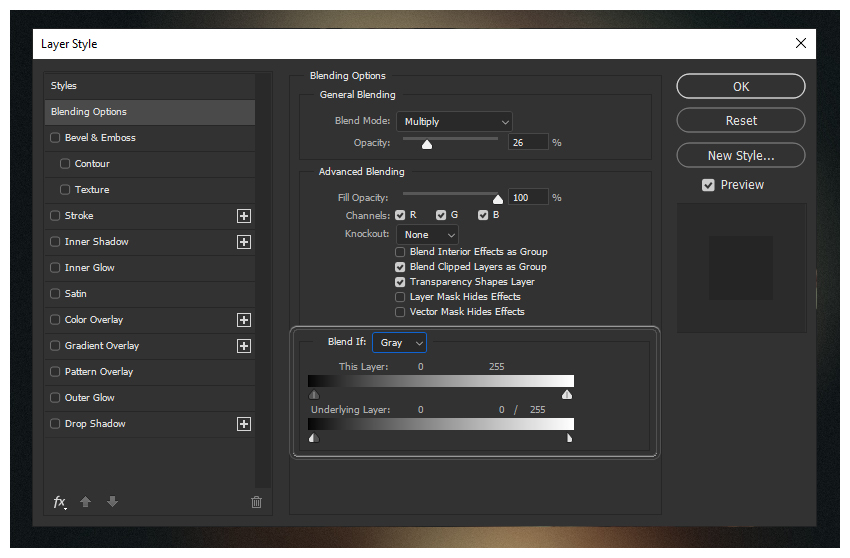The image size is (850, 558).
Task: Add another Gradient Overlay with plus icon
Action: point(244,346)
